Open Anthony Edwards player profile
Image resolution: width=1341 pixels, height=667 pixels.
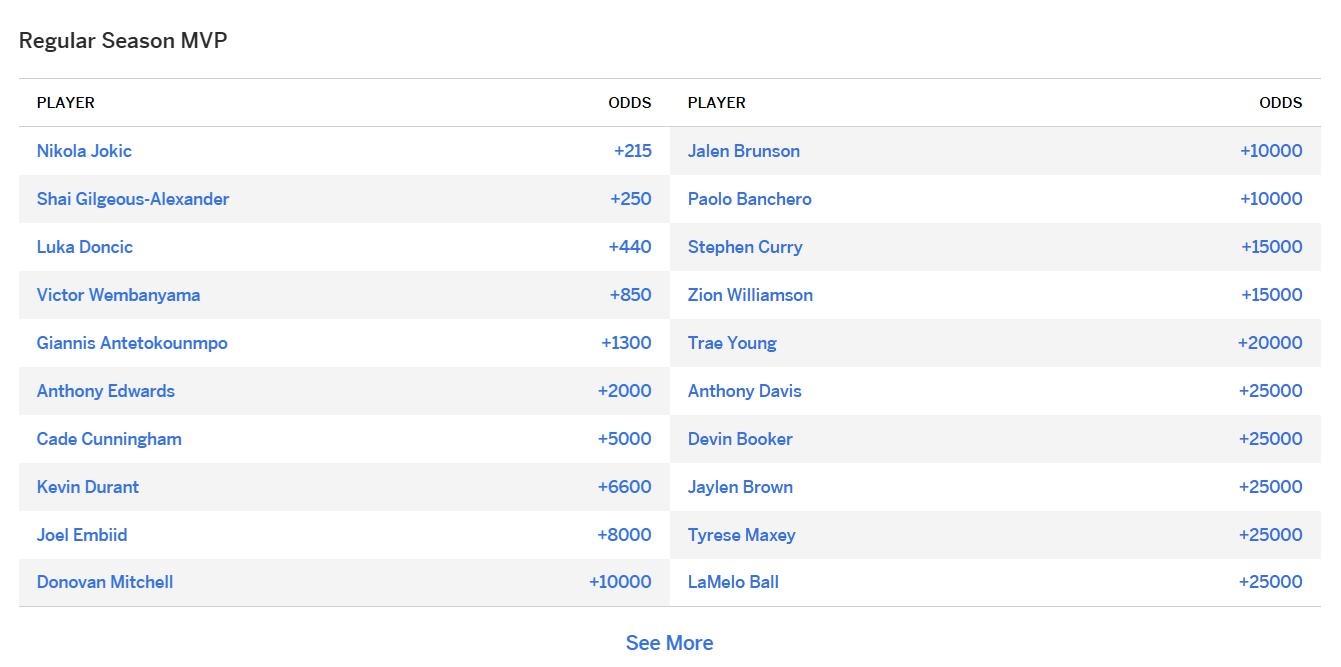106,391
